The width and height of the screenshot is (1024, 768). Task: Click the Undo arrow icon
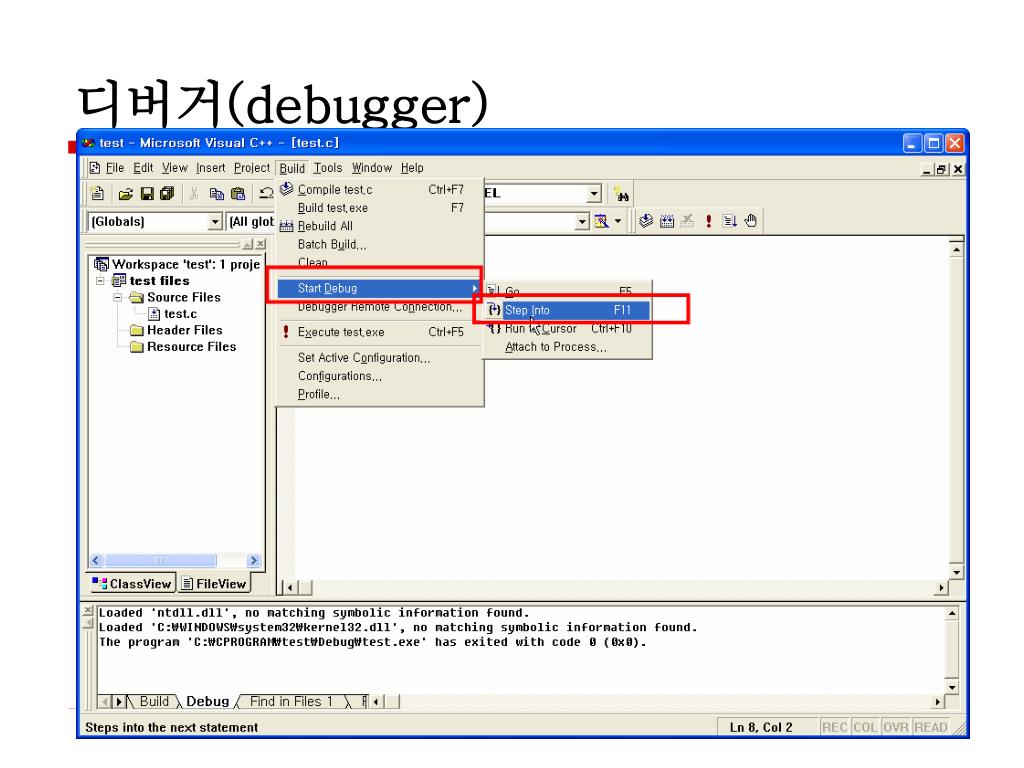point(265,193)
